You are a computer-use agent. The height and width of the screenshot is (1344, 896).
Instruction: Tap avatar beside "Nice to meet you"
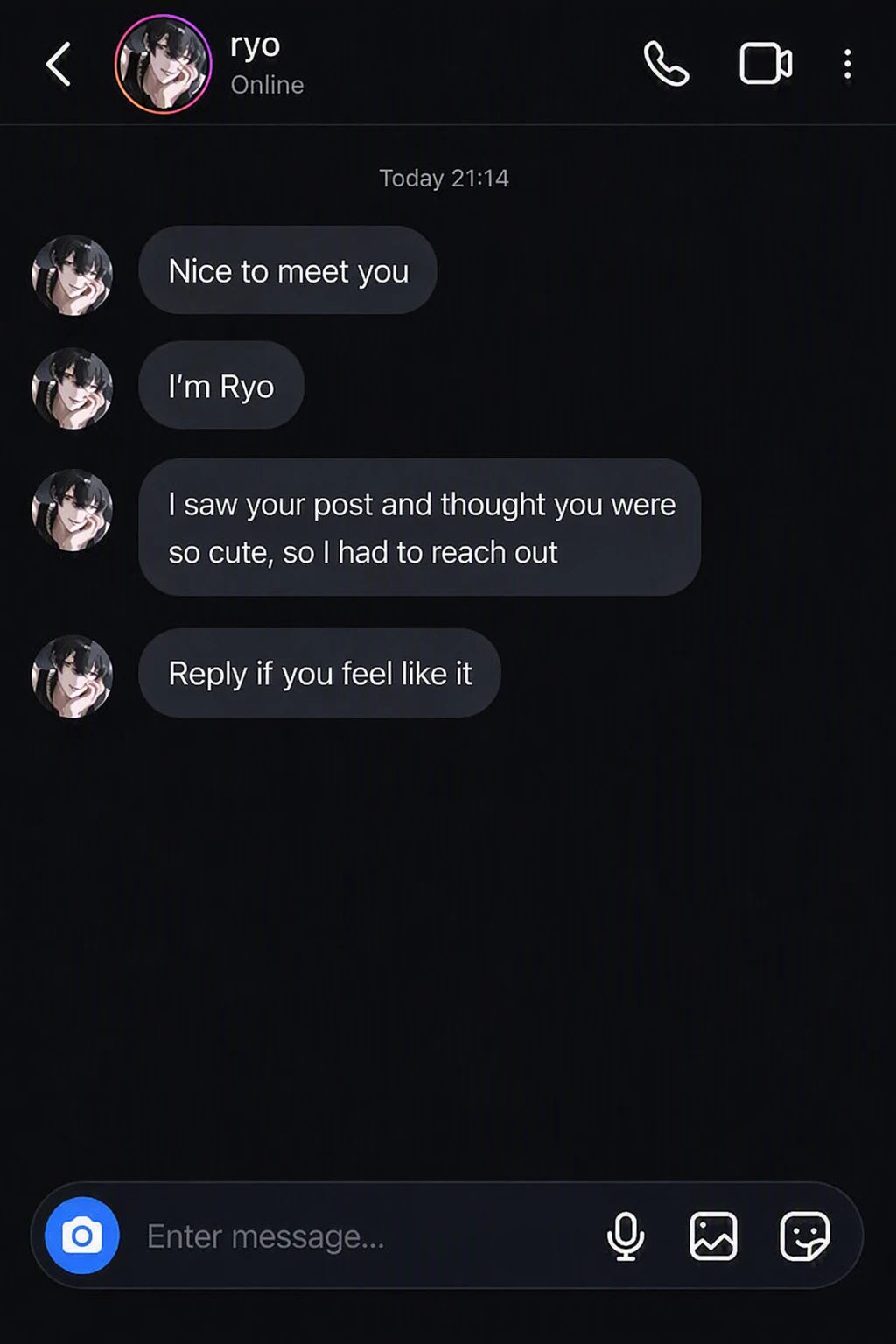[73, 275]
